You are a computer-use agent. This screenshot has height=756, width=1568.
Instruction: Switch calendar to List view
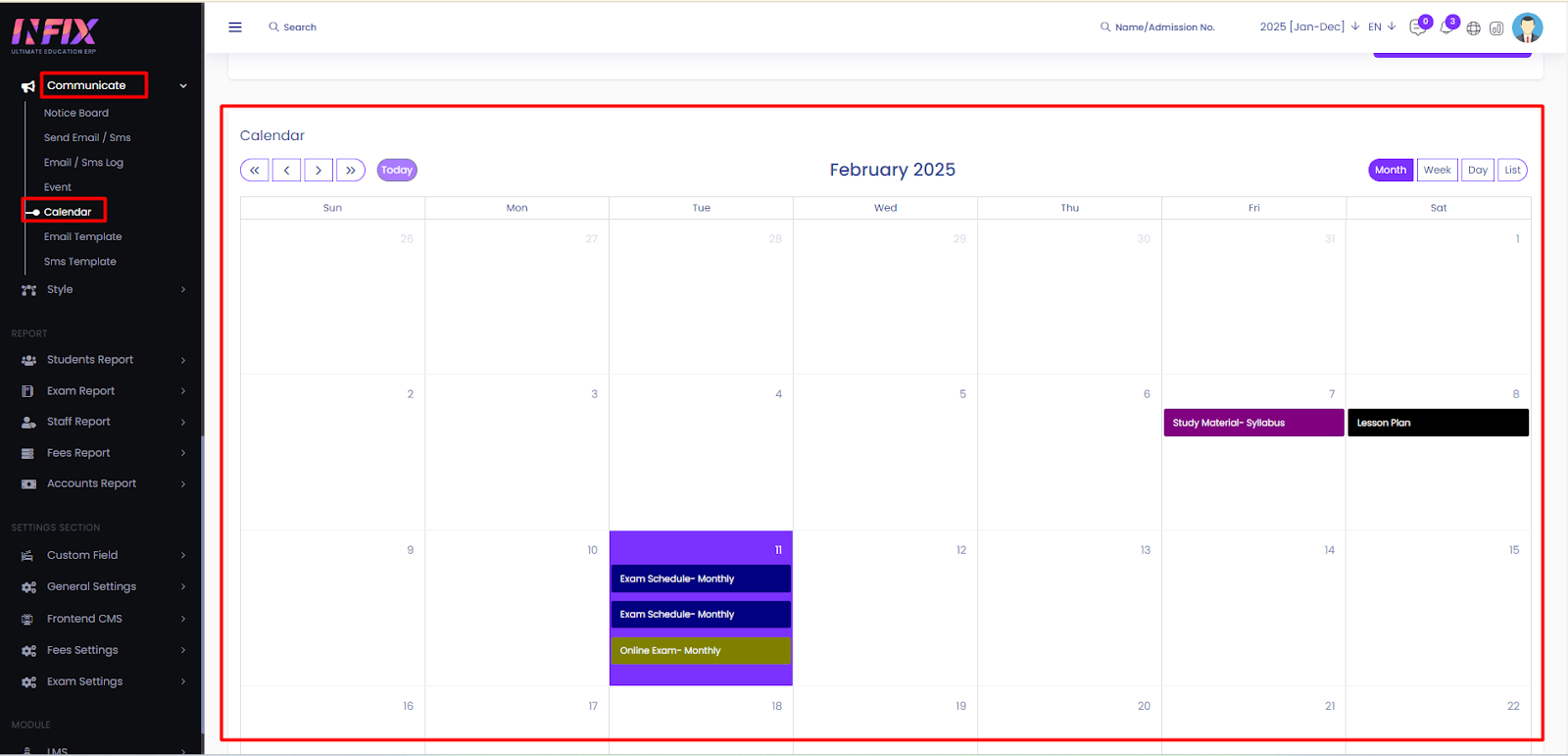(1513, 171)
